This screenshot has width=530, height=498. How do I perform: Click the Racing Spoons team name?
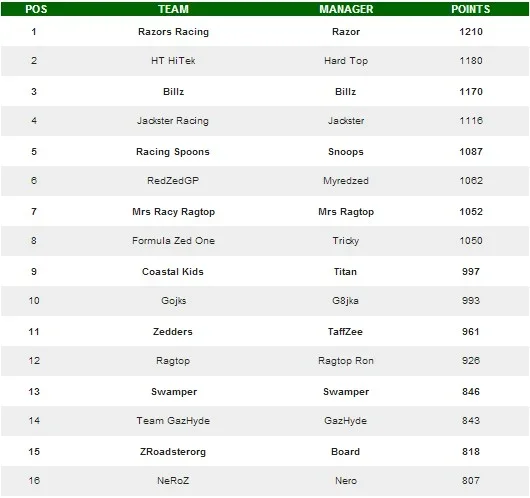point(173,152)
